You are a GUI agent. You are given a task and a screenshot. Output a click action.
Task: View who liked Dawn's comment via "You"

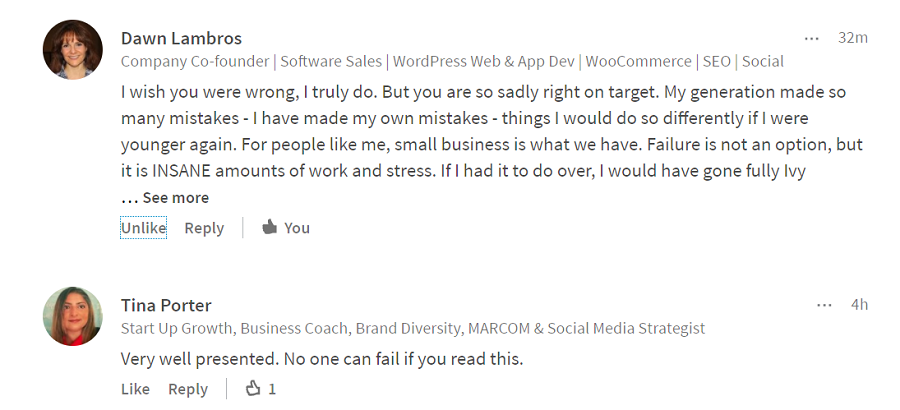297,228
